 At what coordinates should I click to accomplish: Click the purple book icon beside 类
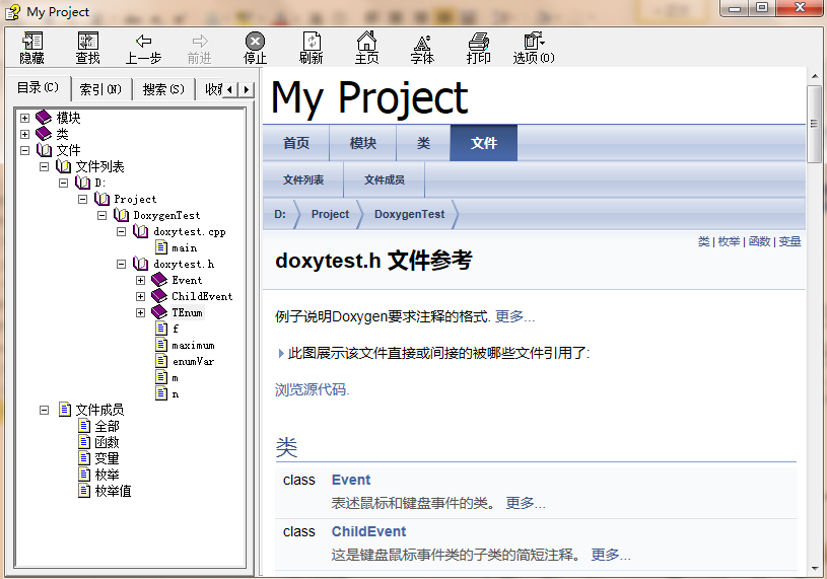click(x=43, y=133)
